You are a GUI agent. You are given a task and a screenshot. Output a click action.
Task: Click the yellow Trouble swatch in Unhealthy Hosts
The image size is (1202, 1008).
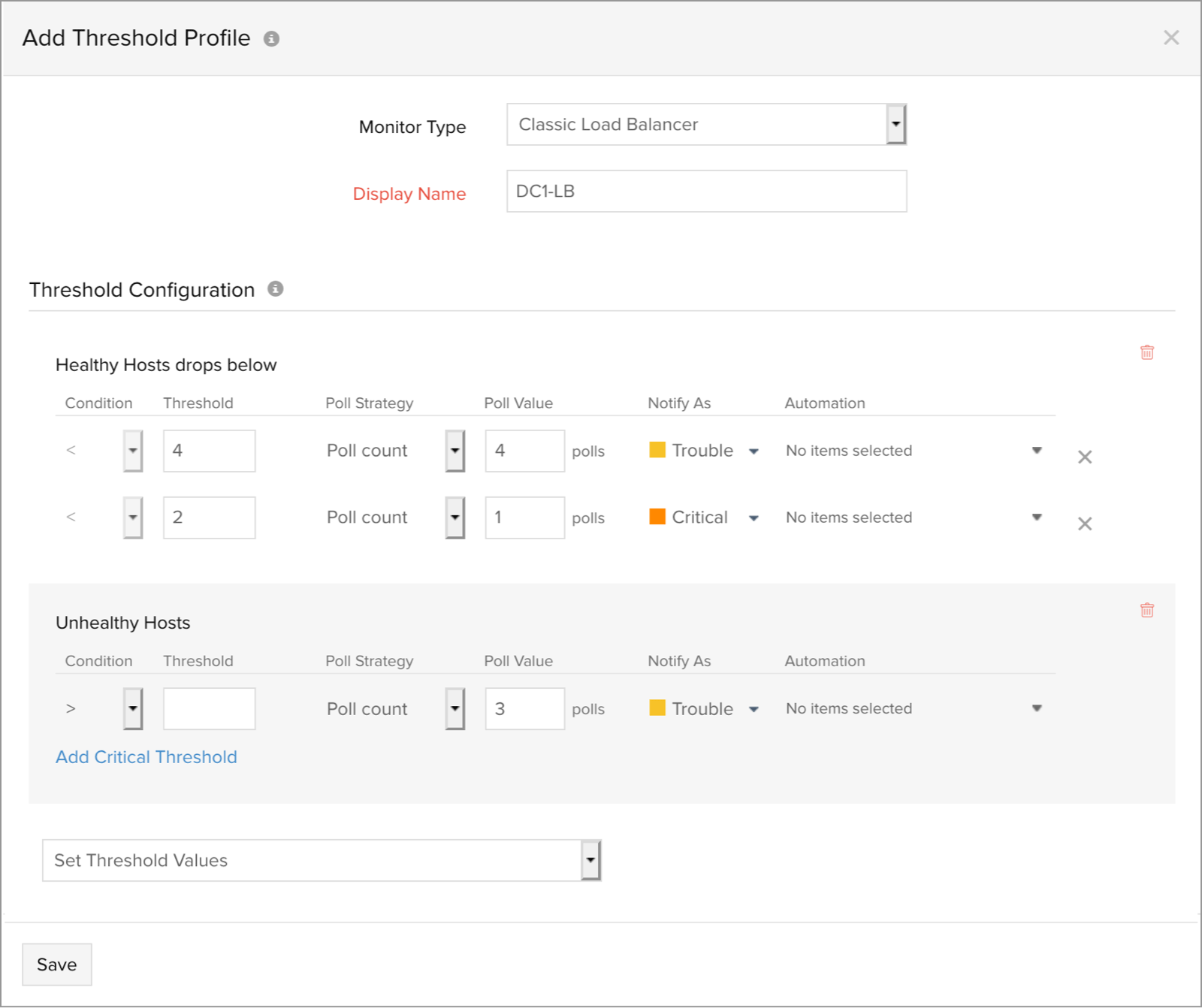[x=657, y=708]
